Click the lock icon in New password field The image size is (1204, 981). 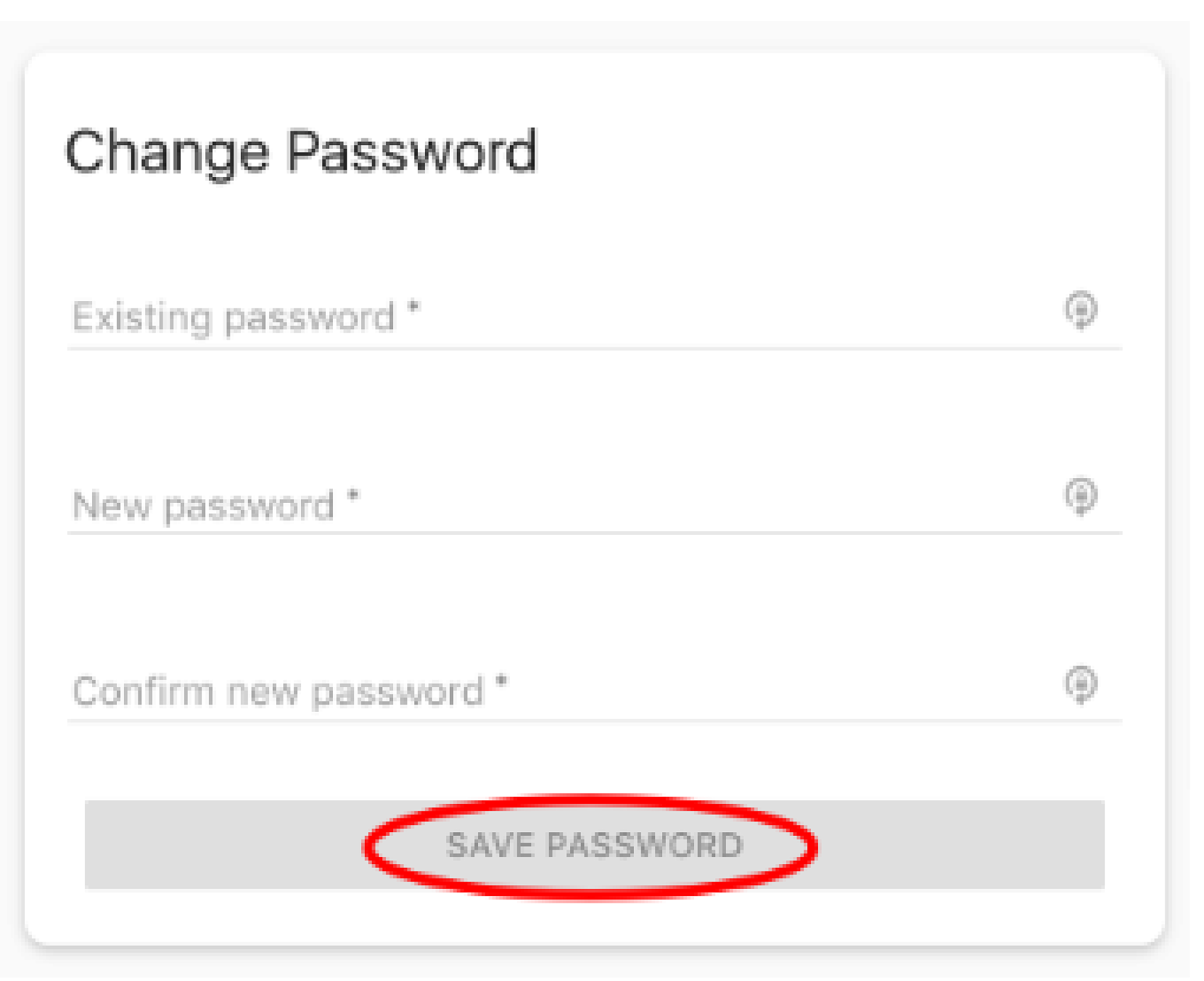pyautogui.click(x=1081, y=496)
